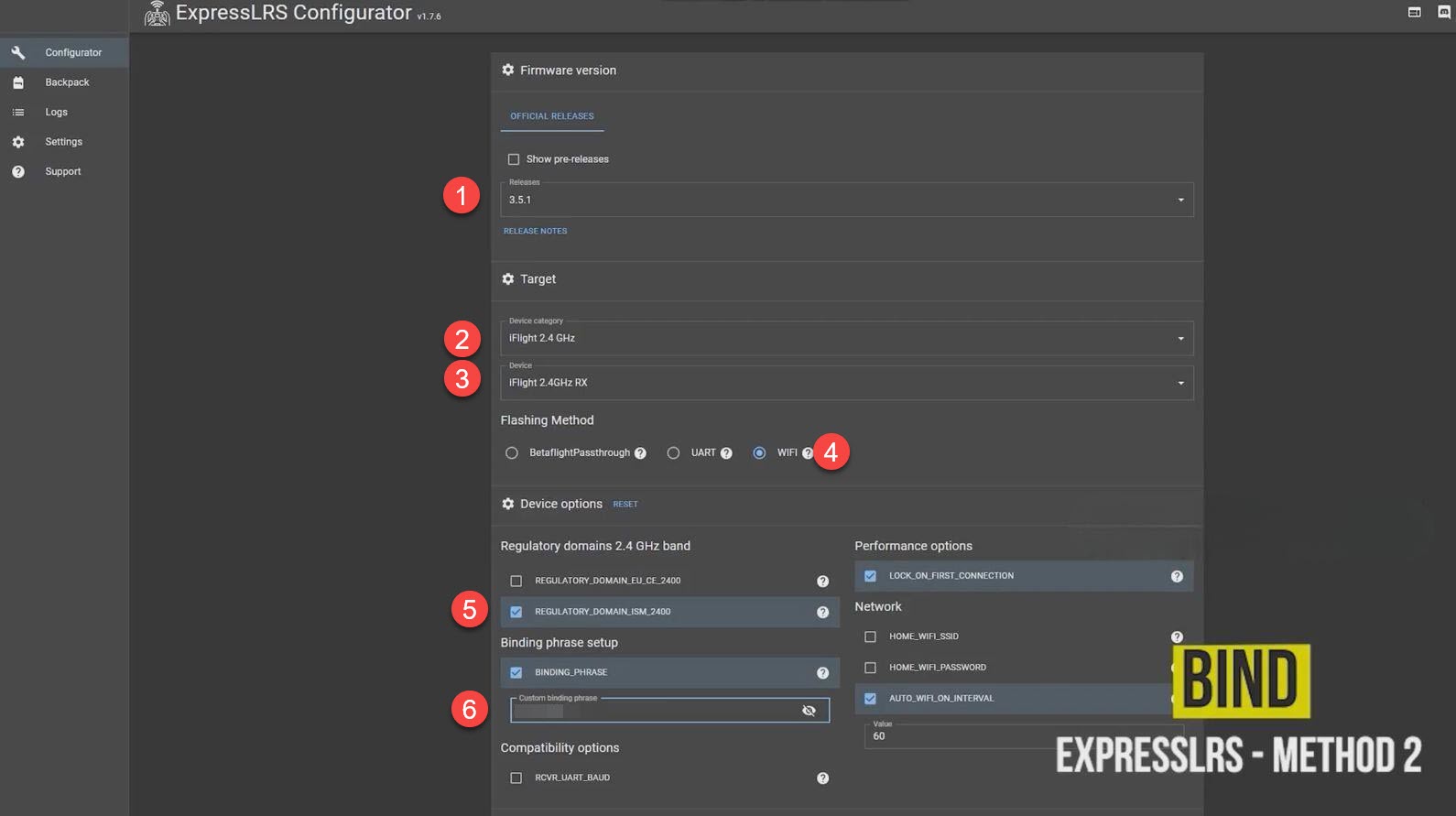The height and width of the screenshot is (816, 1456).
Task: Click help icon for BINDING_PHRASE option
Action: coord(822,673)
